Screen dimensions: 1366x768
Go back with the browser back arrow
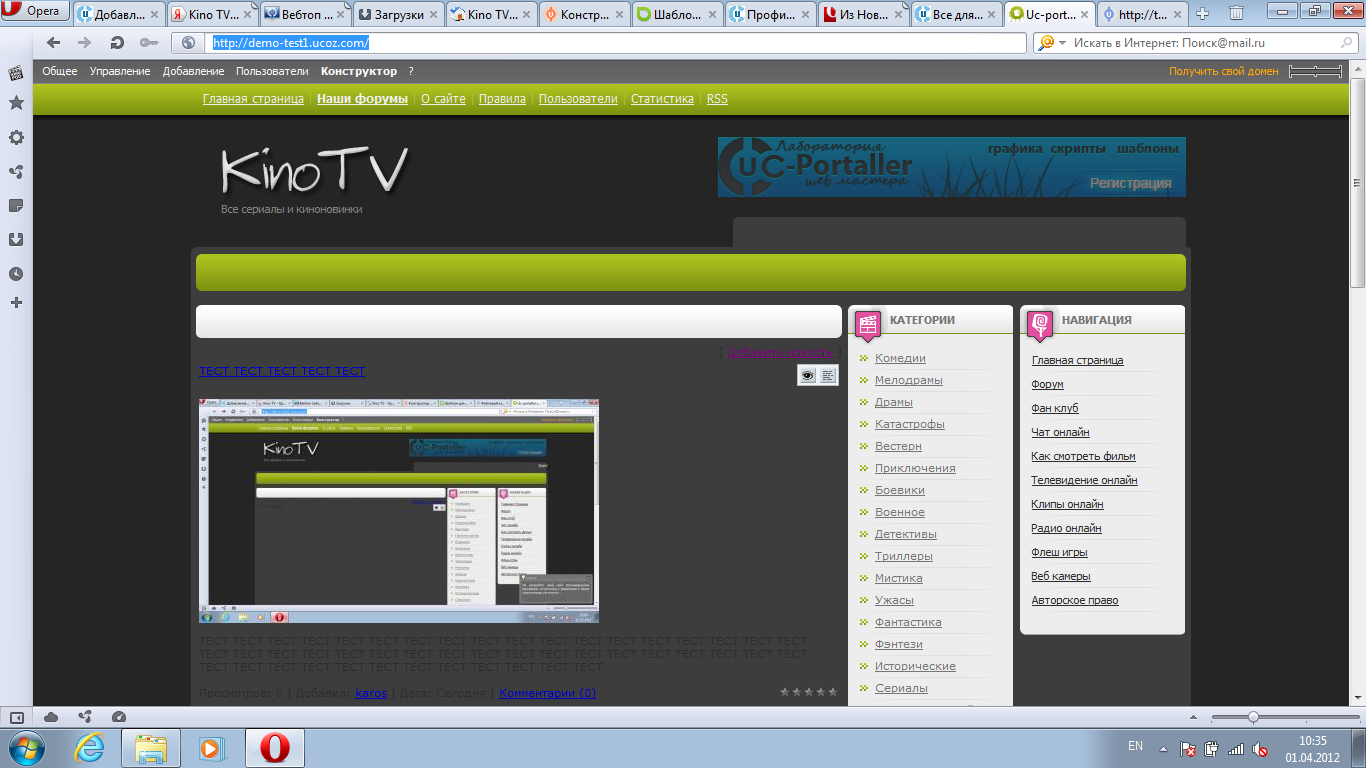pos(54,43)
